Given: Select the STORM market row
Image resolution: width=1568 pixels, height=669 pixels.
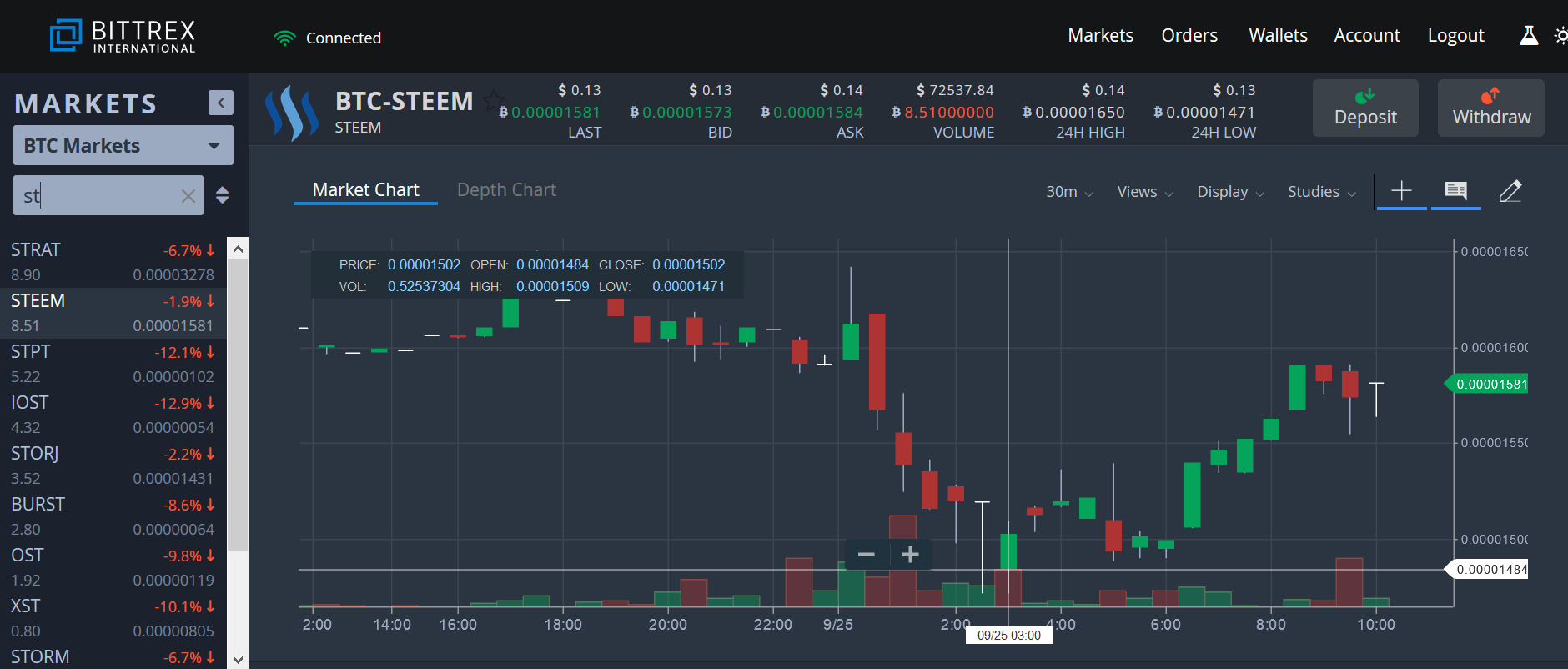Looking at the screenshot, I should 113,656.
